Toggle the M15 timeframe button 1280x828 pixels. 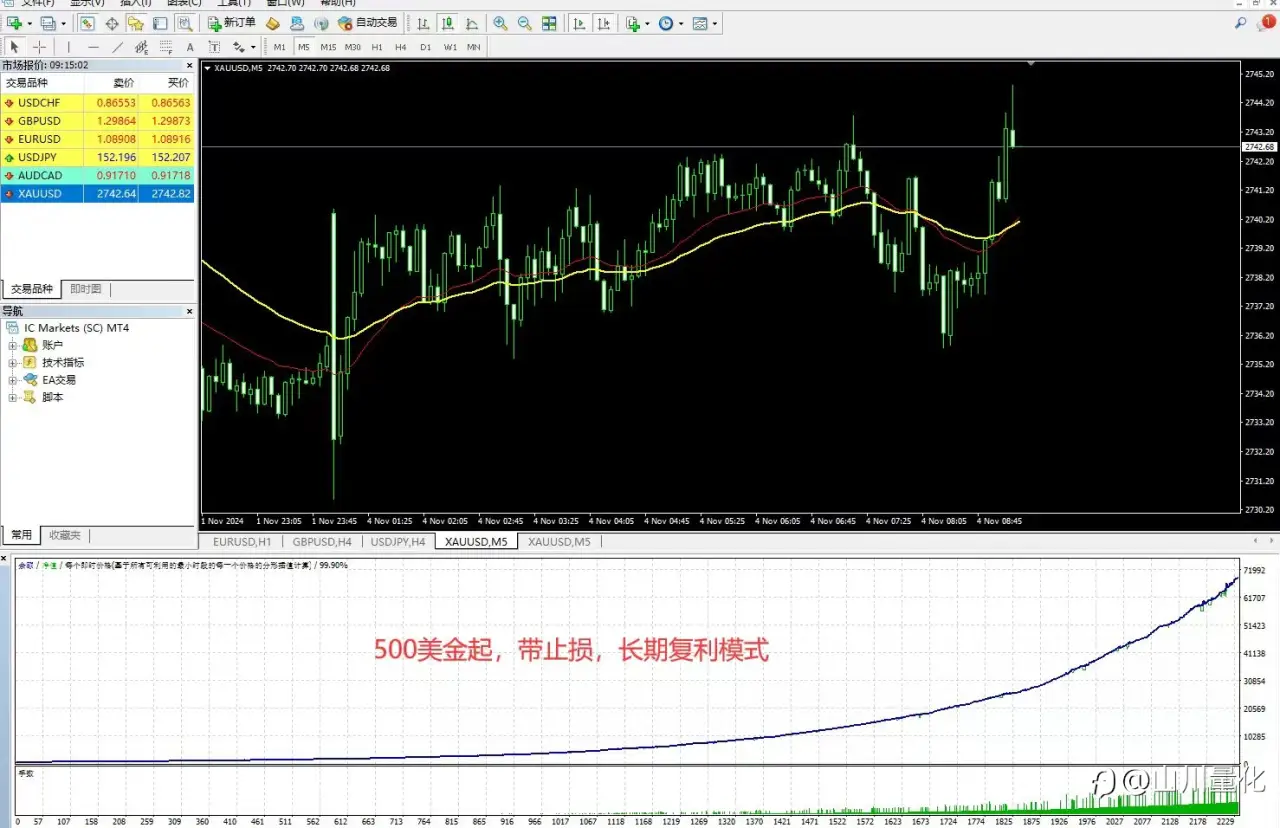[328, 47]
